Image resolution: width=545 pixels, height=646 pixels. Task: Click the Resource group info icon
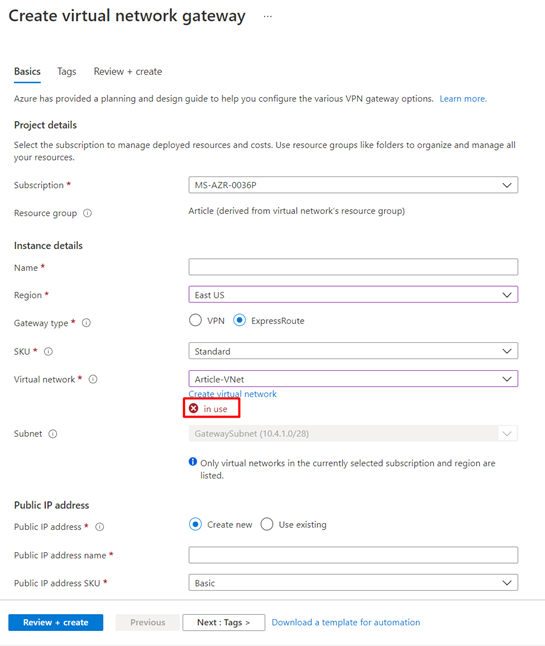[x=87, y=213]
